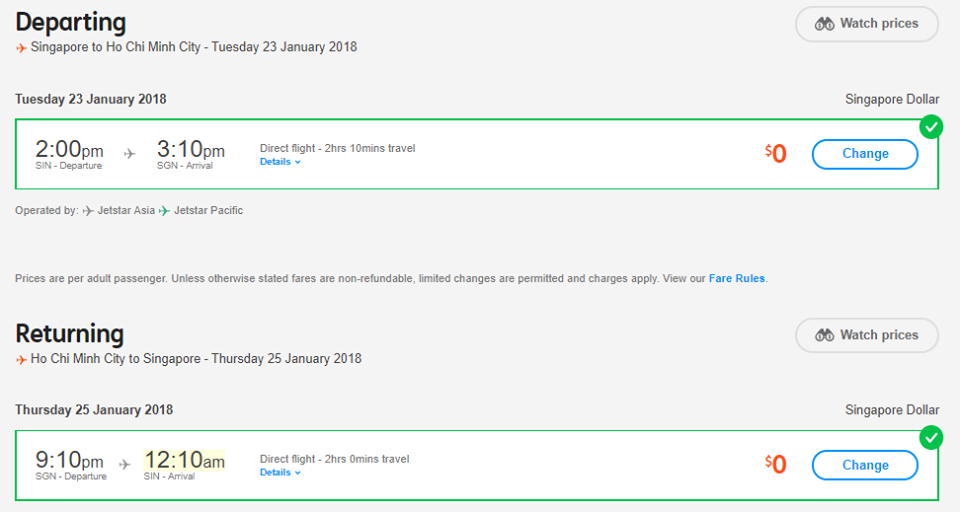Select the highlighted 12:10am arrival time

point(184,461)
